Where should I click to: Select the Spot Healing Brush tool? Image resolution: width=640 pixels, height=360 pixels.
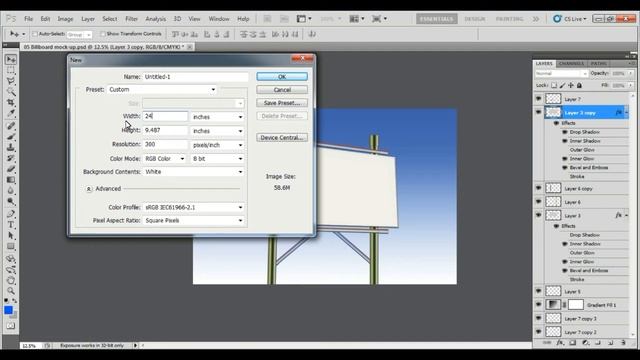coord(11,126)
